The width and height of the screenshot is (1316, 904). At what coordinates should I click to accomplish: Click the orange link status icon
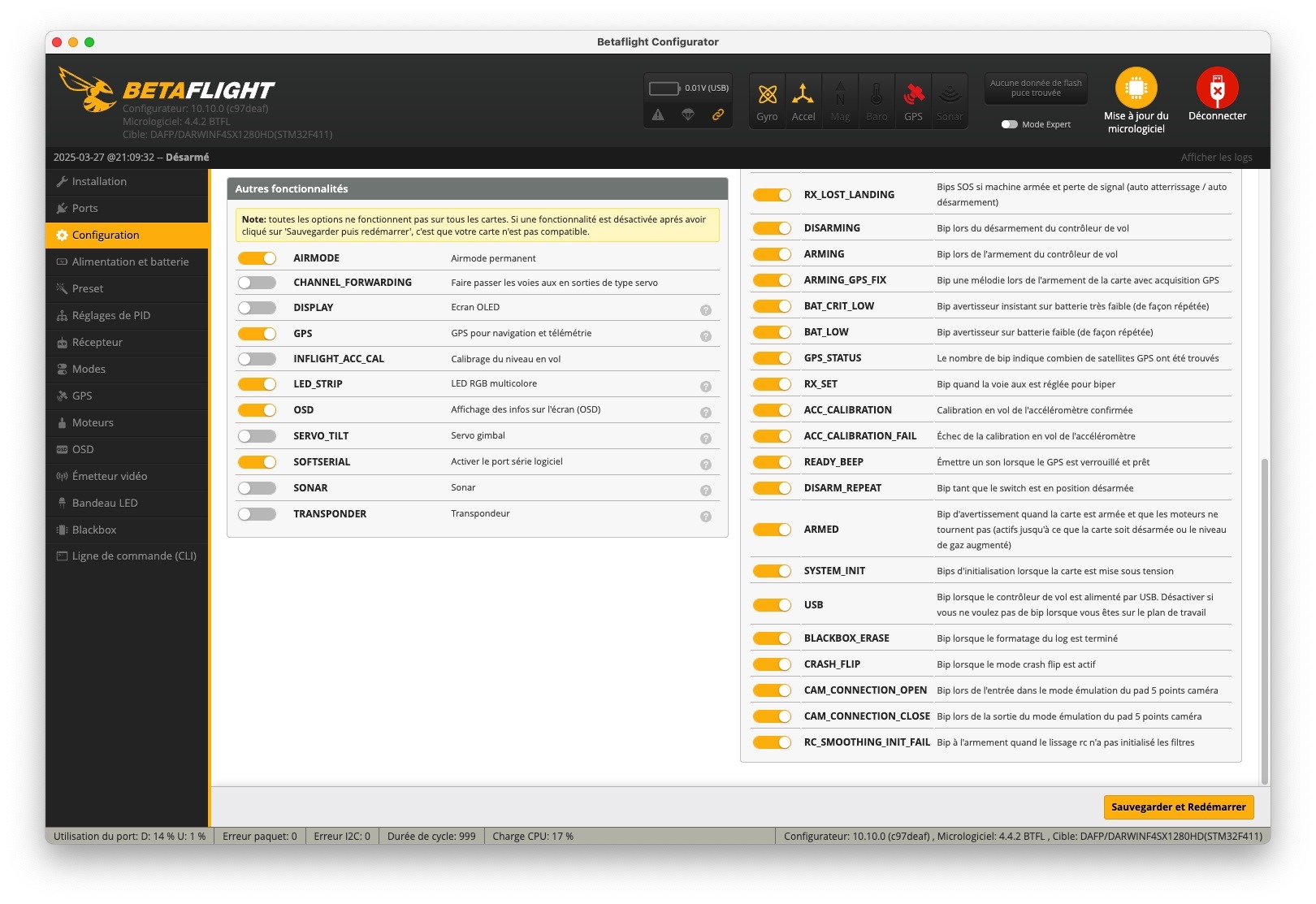click(718, 115)
